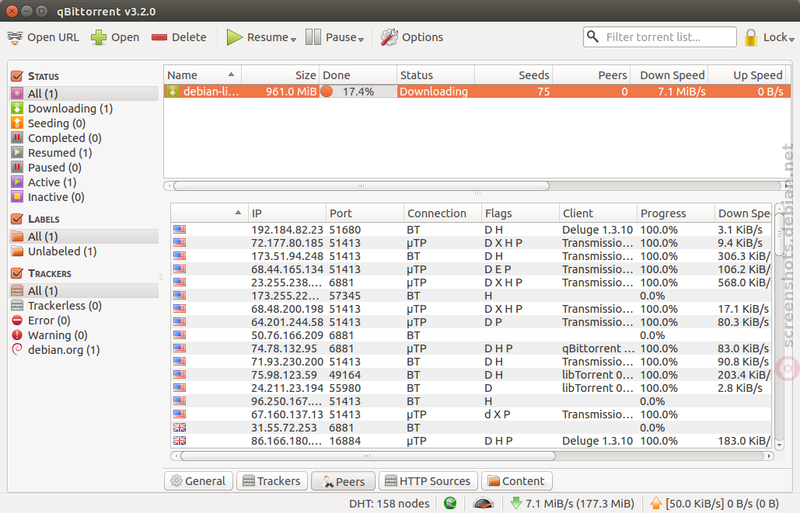Sort peers by IP column header
The height and width of the screenshot is (513, 800).
coord(287,213)
